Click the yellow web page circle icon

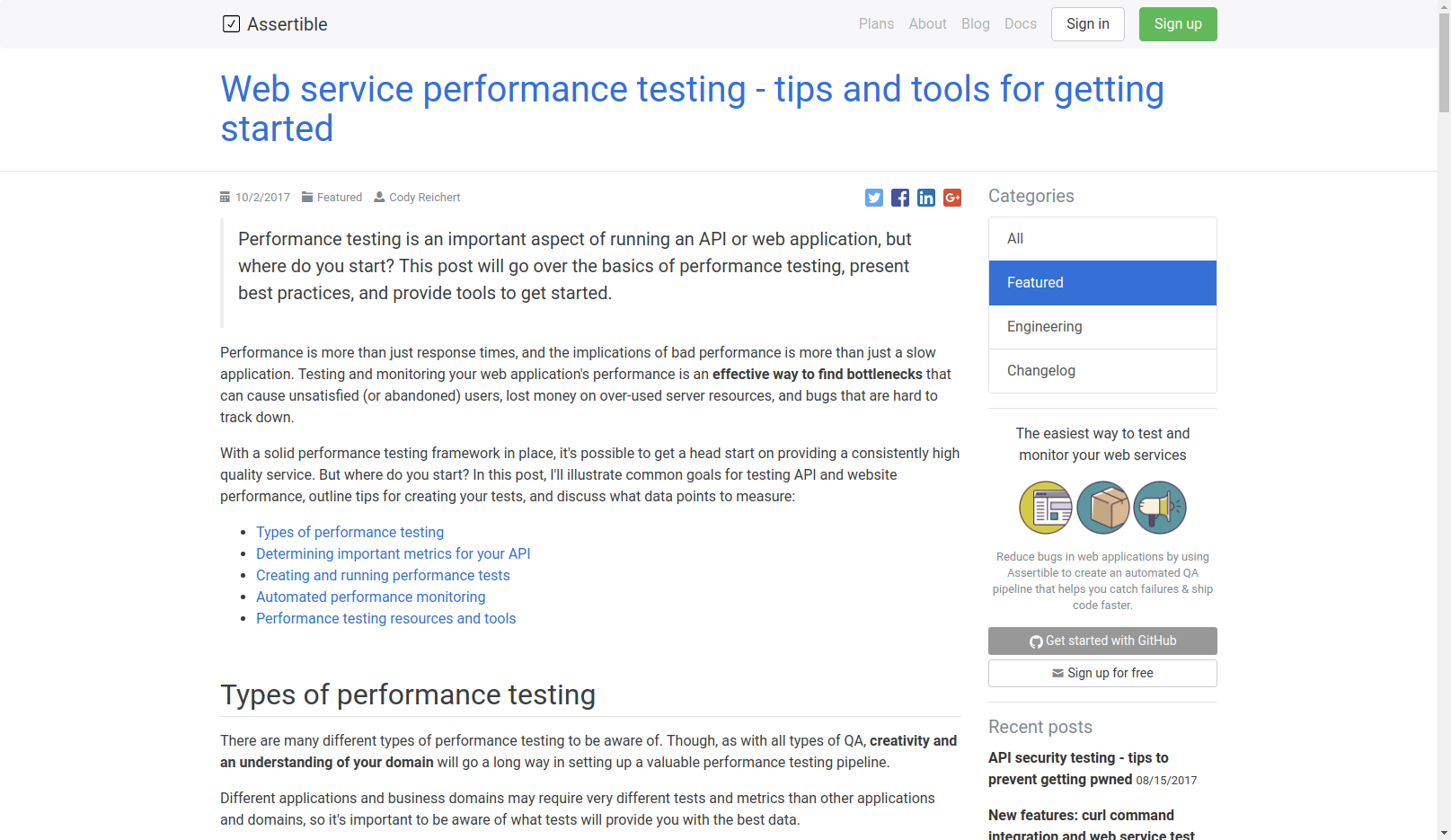(x=1046, y=508)
